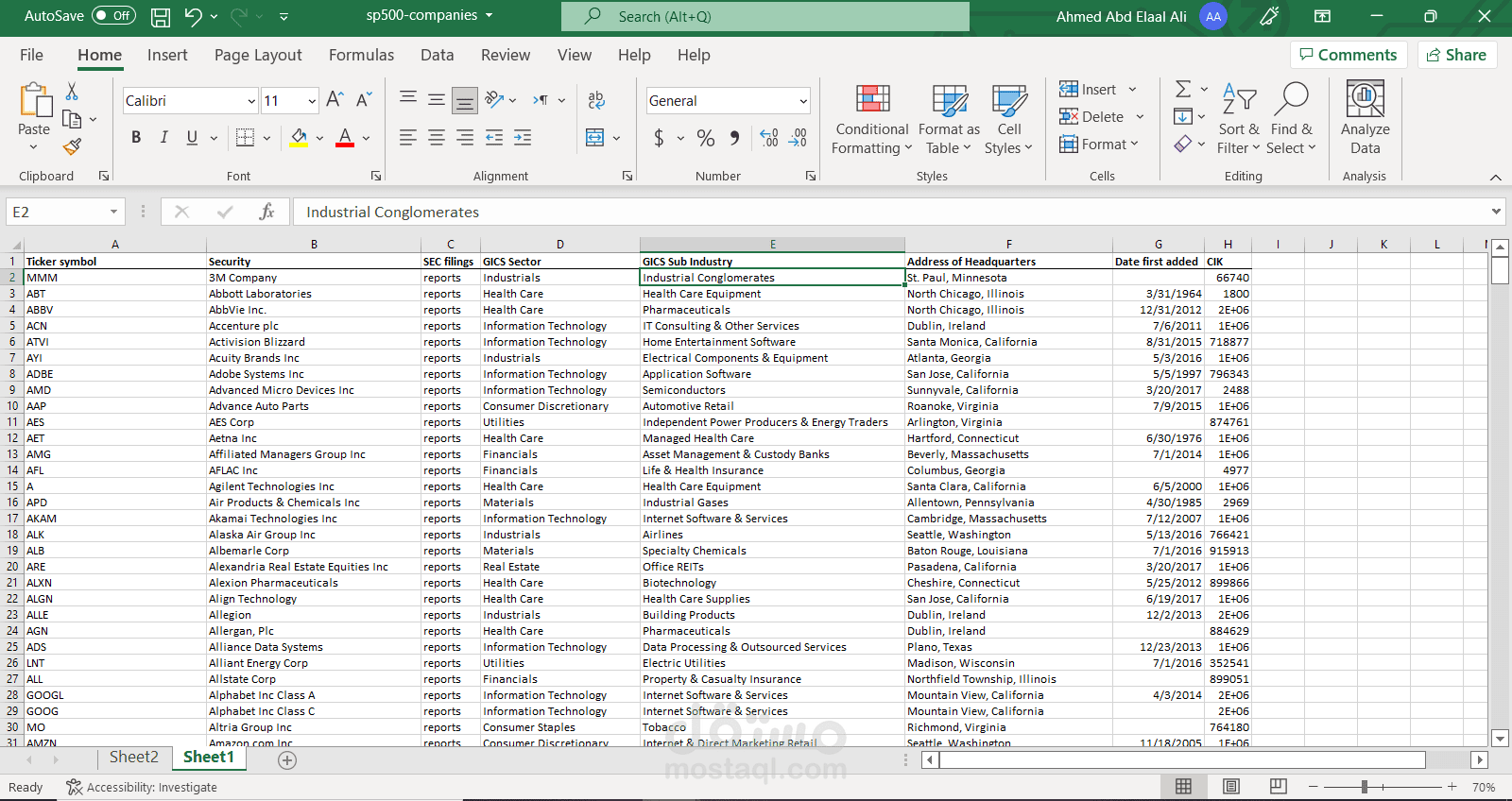Viewport: 1512px width, 801px height.
Task: Click the Wrap Text icon
Action: point(595,100)
